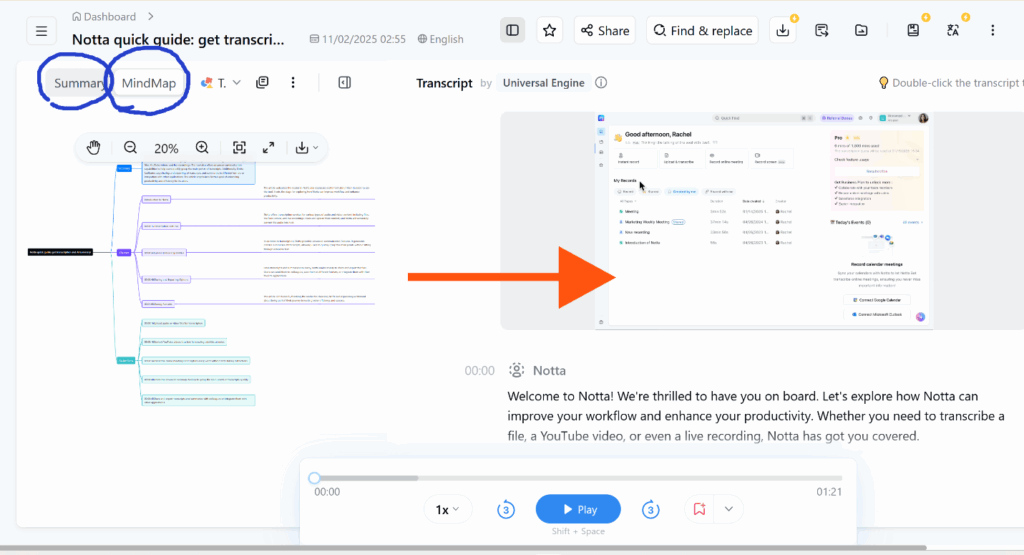Switch to the MindMap tab
Screen dimensions: 1024x555
coord(149,83)
